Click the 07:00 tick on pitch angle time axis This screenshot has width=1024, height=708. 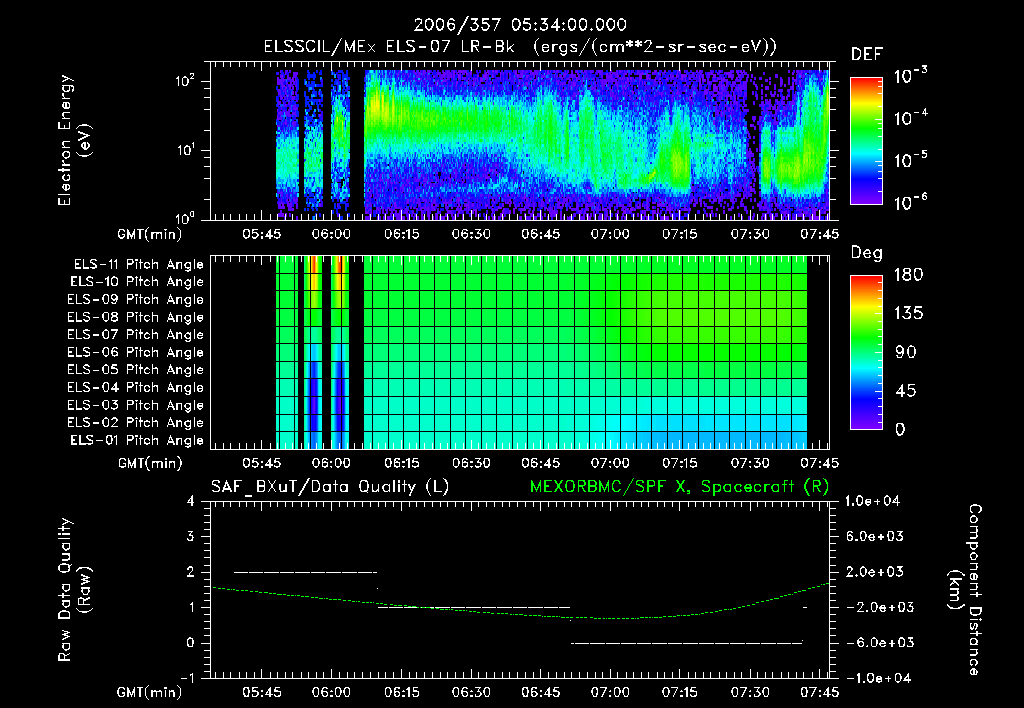click(610, 463)
